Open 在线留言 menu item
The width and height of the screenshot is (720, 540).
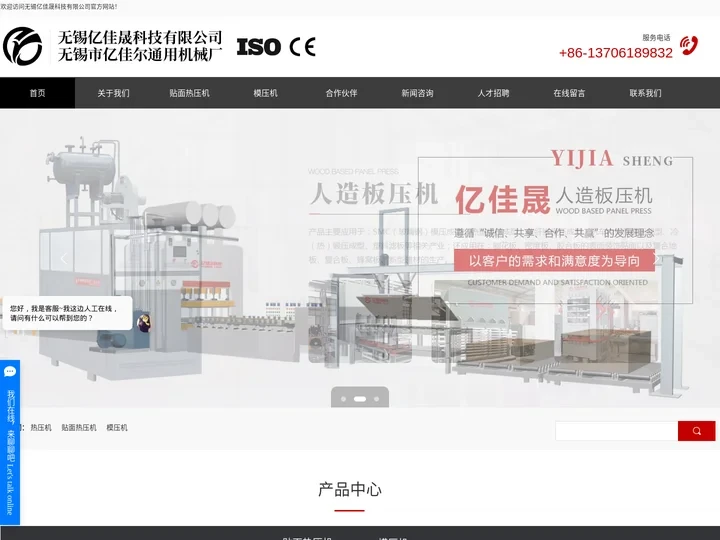point(569,93)
